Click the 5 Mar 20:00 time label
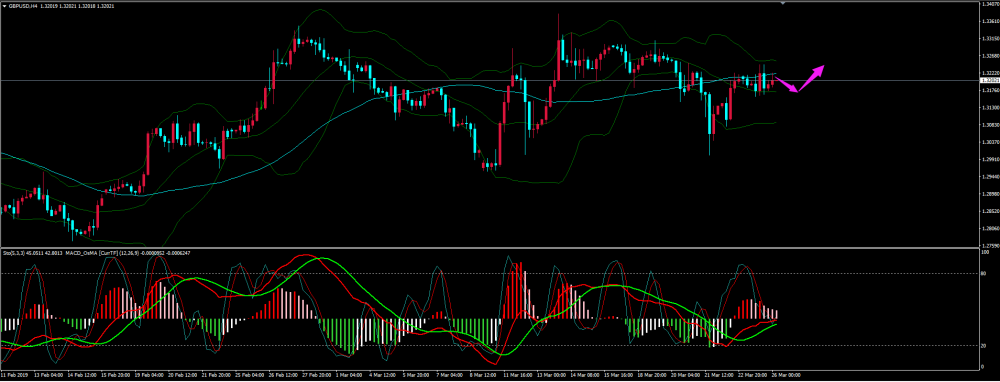Screen dimensions: 1000x382 415,375
